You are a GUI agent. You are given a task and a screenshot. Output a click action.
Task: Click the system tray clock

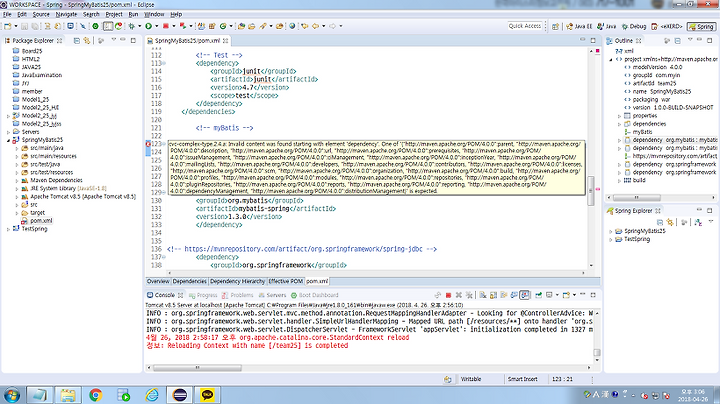pyautogui.click(x=693, y=395)
